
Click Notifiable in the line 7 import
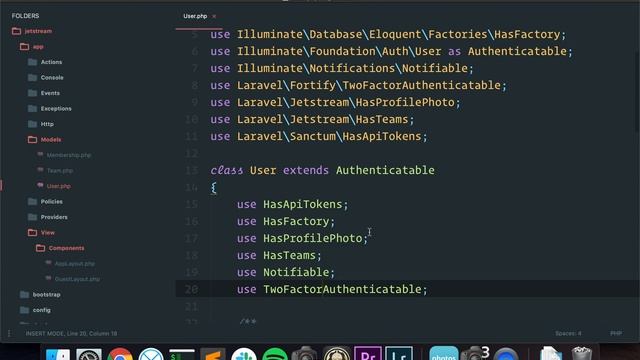coord(435,68)
